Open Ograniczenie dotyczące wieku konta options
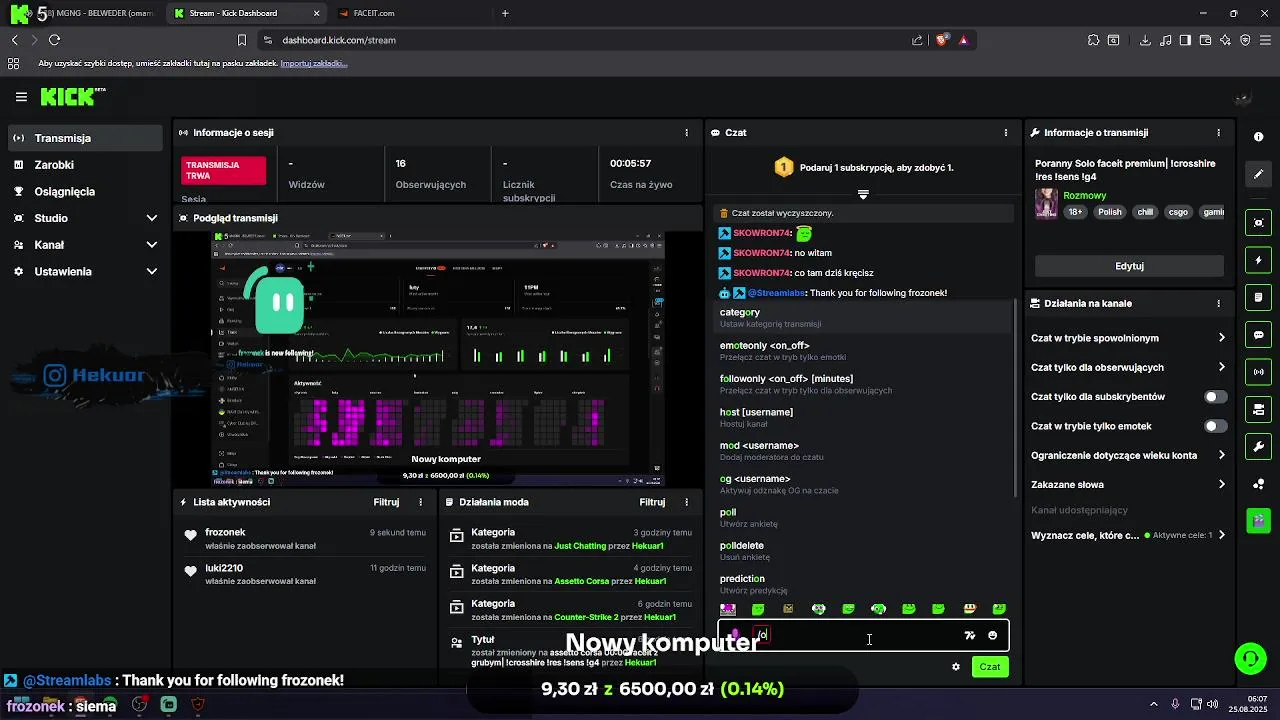Screen dimensions: 1280x720 [1128, 455]
